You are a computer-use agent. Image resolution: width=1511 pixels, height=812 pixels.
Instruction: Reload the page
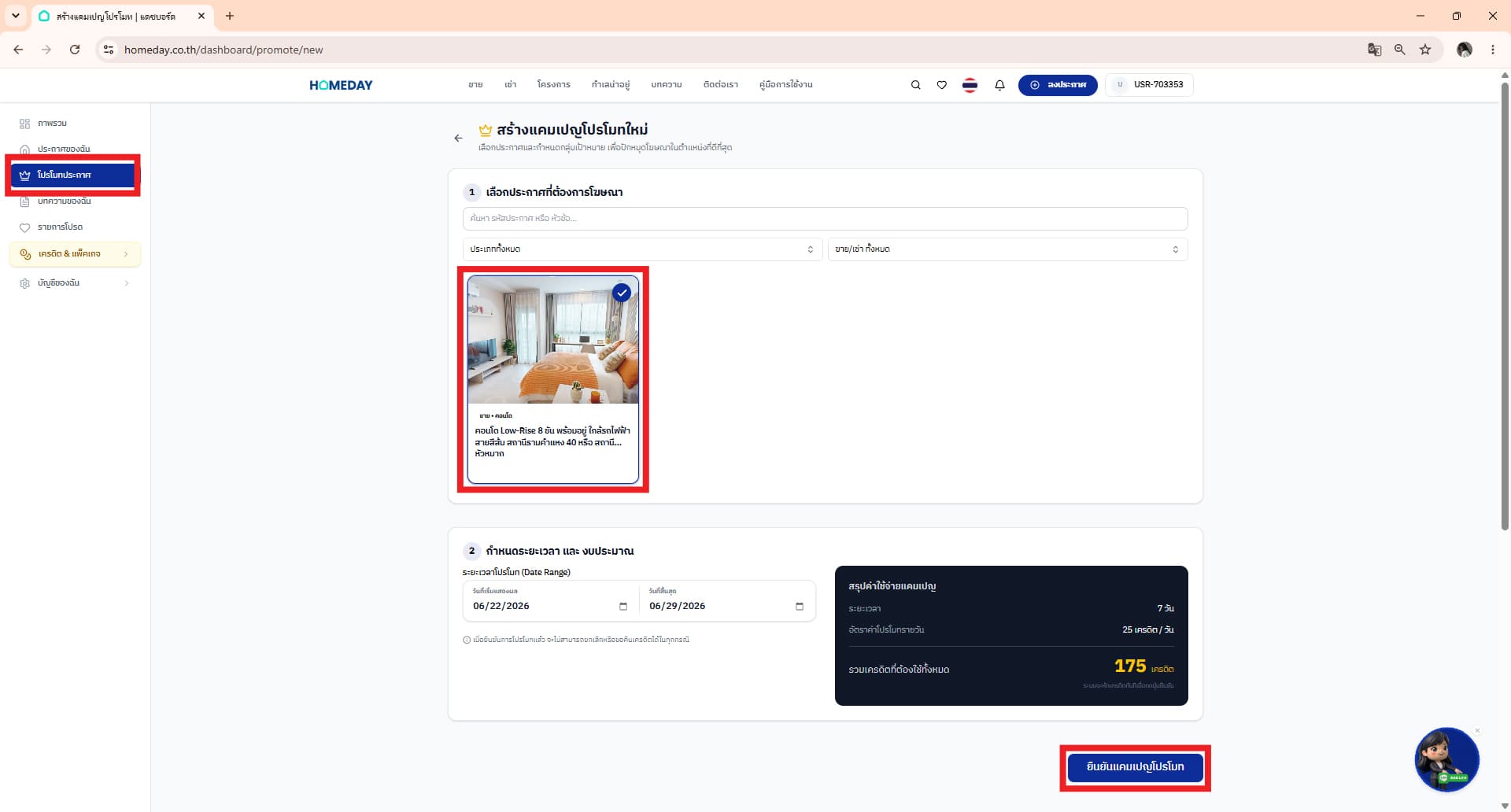pos(75,50)
